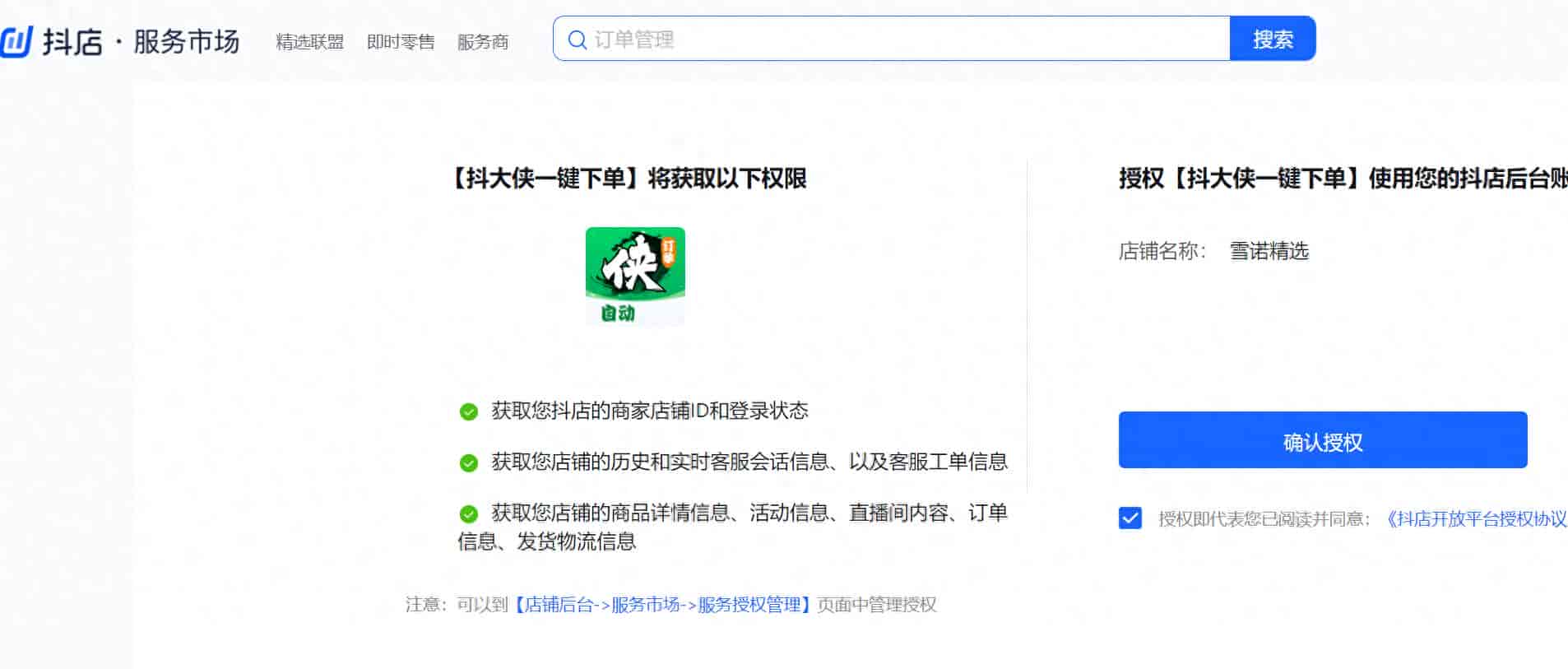The image size is (1568, 669).
Task: Open 精选联盟 nav item
Action: click(x=310, y=42)
